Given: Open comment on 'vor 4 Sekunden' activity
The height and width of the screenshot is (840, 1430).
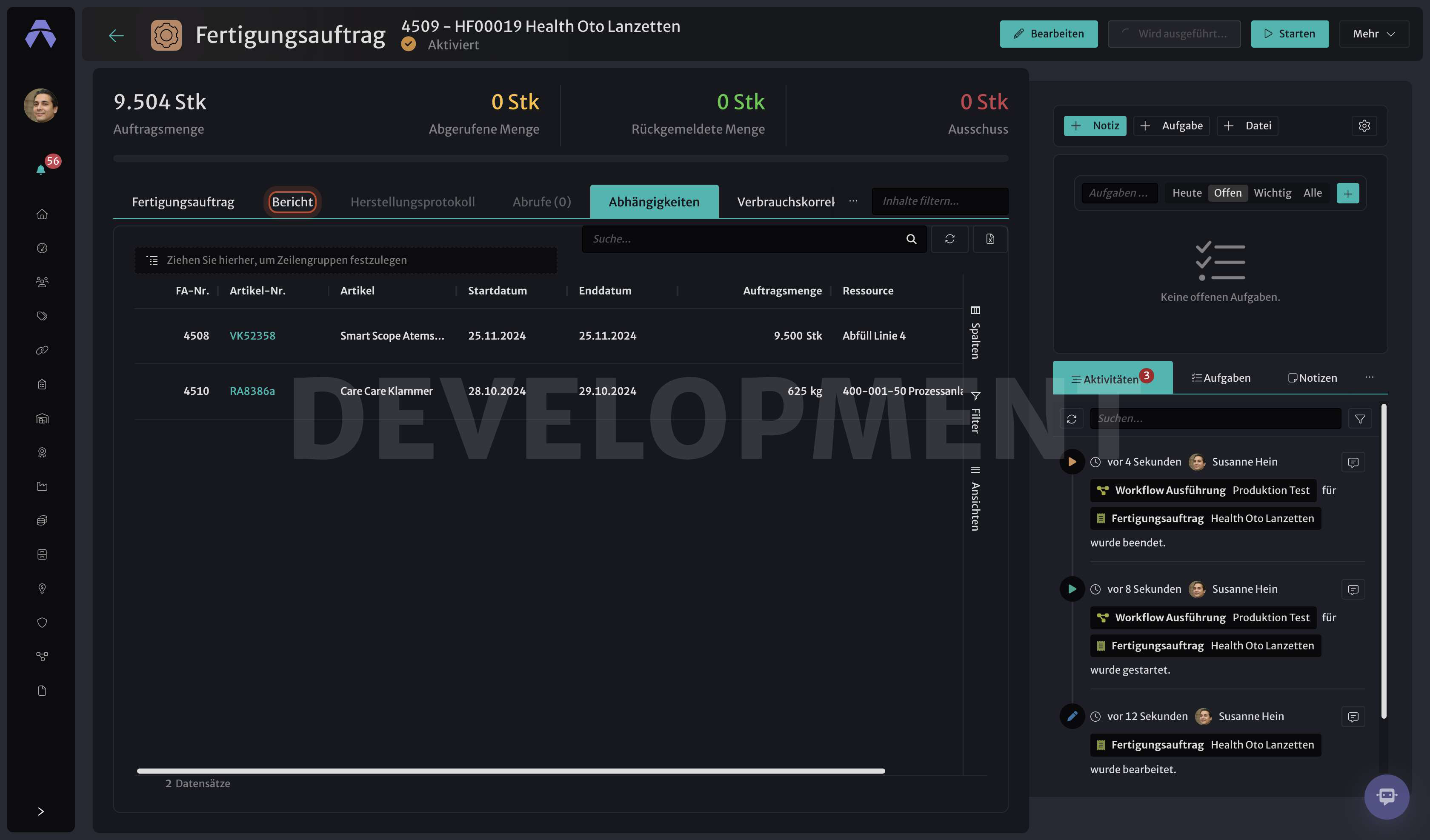Looking at the screenshot, I should coord(1353,463).
